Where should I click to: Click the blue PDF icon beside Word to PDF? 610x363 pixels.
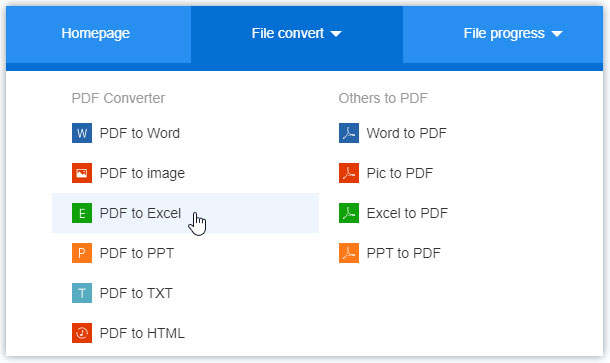[349, 133]
